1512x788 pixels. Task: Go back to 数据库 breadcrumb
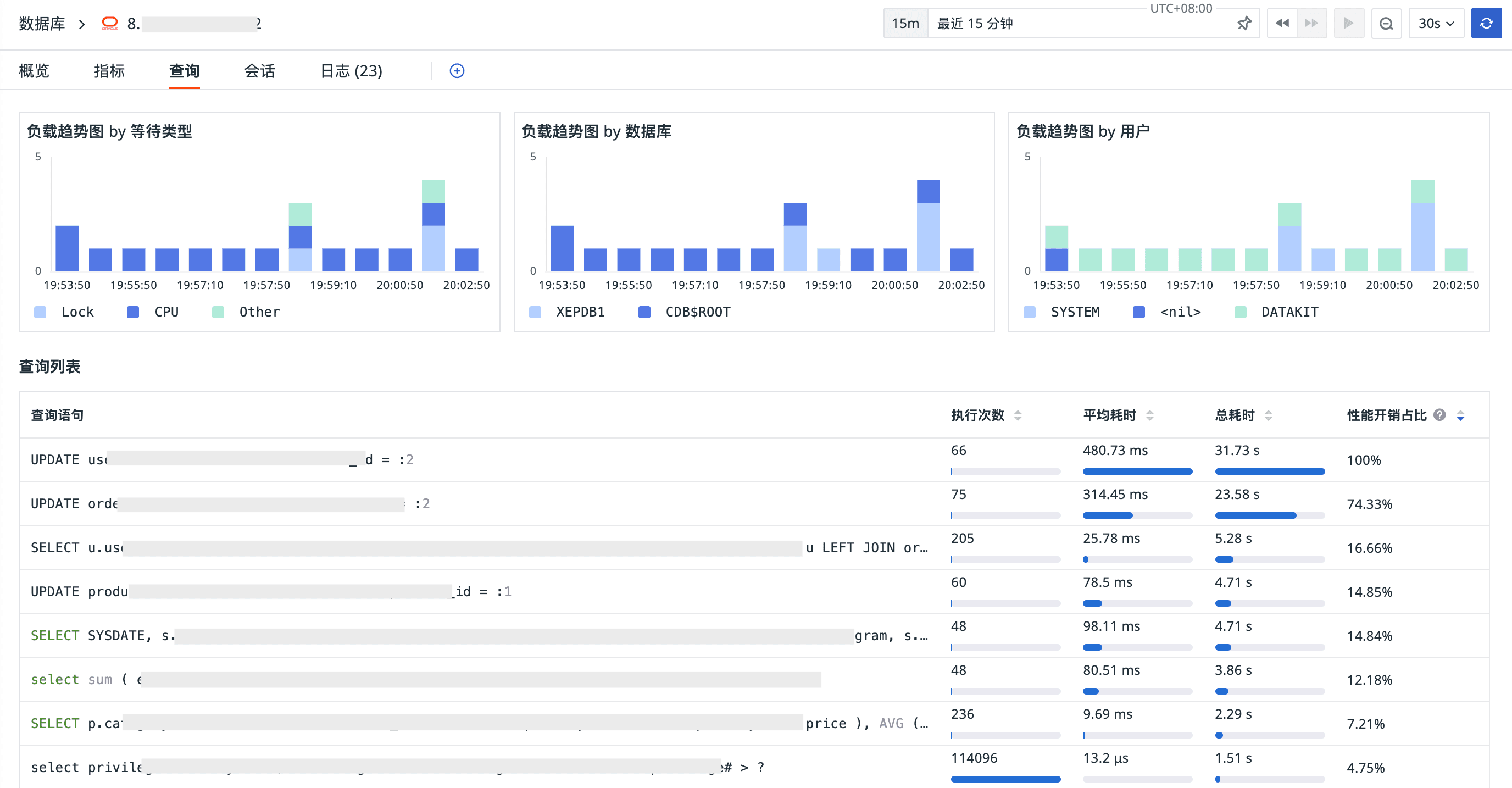42,24
